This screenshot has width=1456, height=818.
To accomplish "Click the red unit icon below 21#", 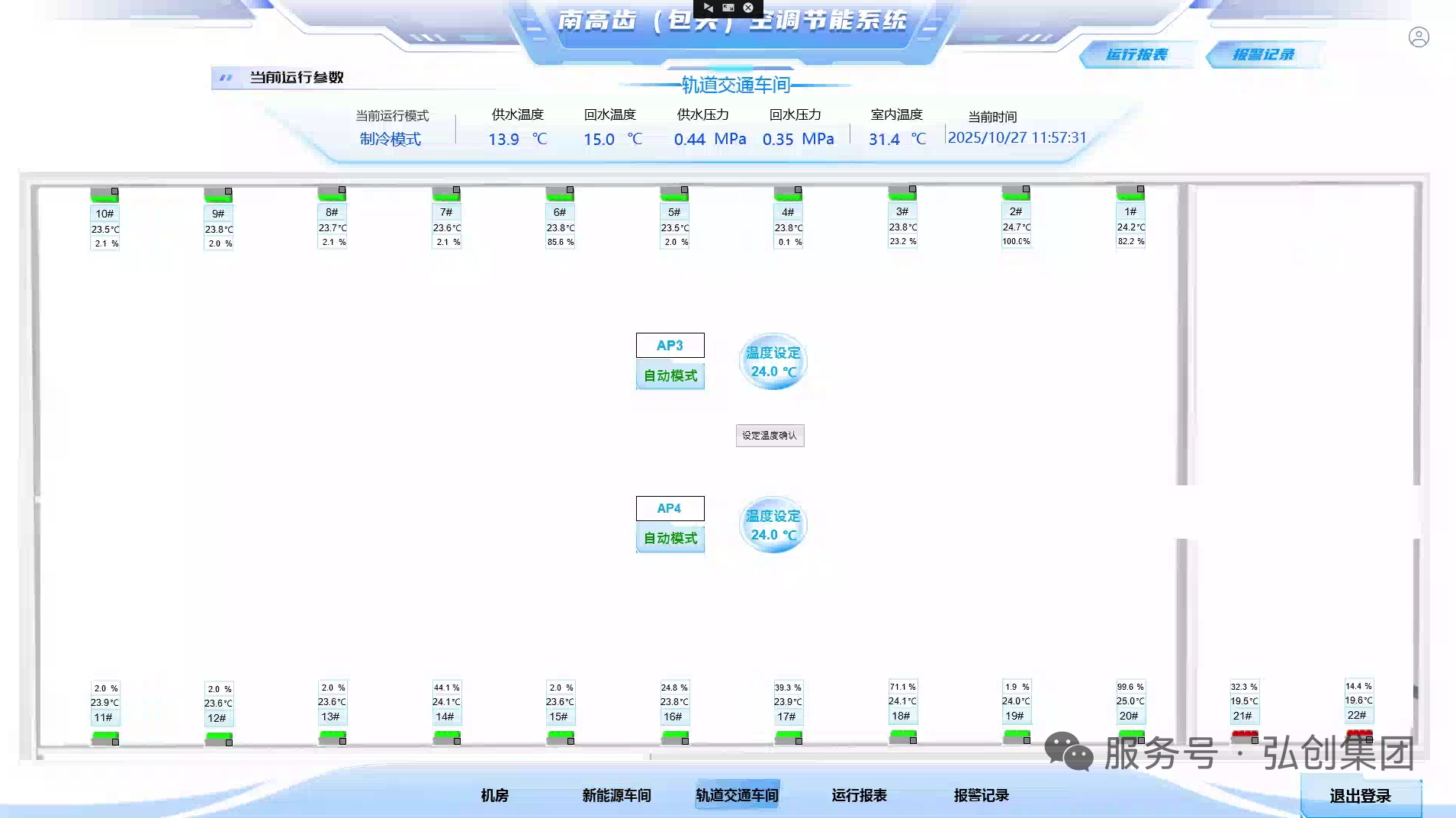I will coord(1244,736).
